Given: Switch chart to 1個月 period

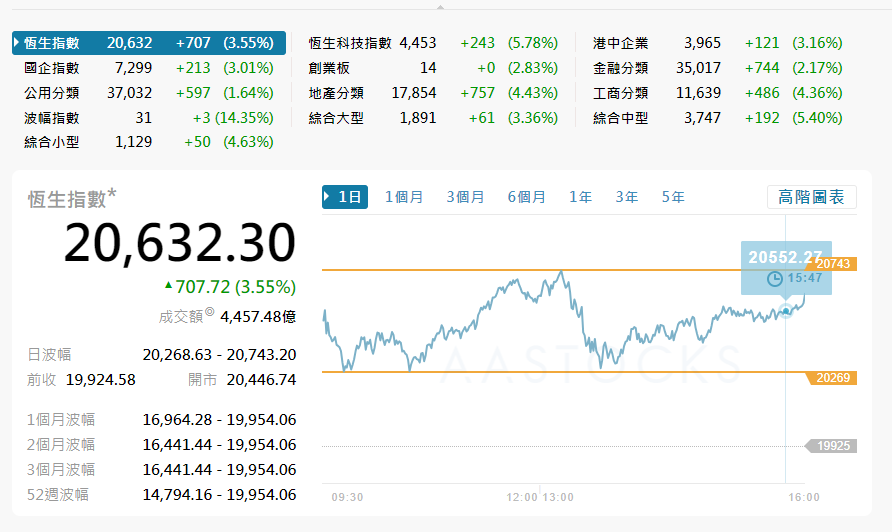Looking at the screenshot, I should tap(404, 197).
